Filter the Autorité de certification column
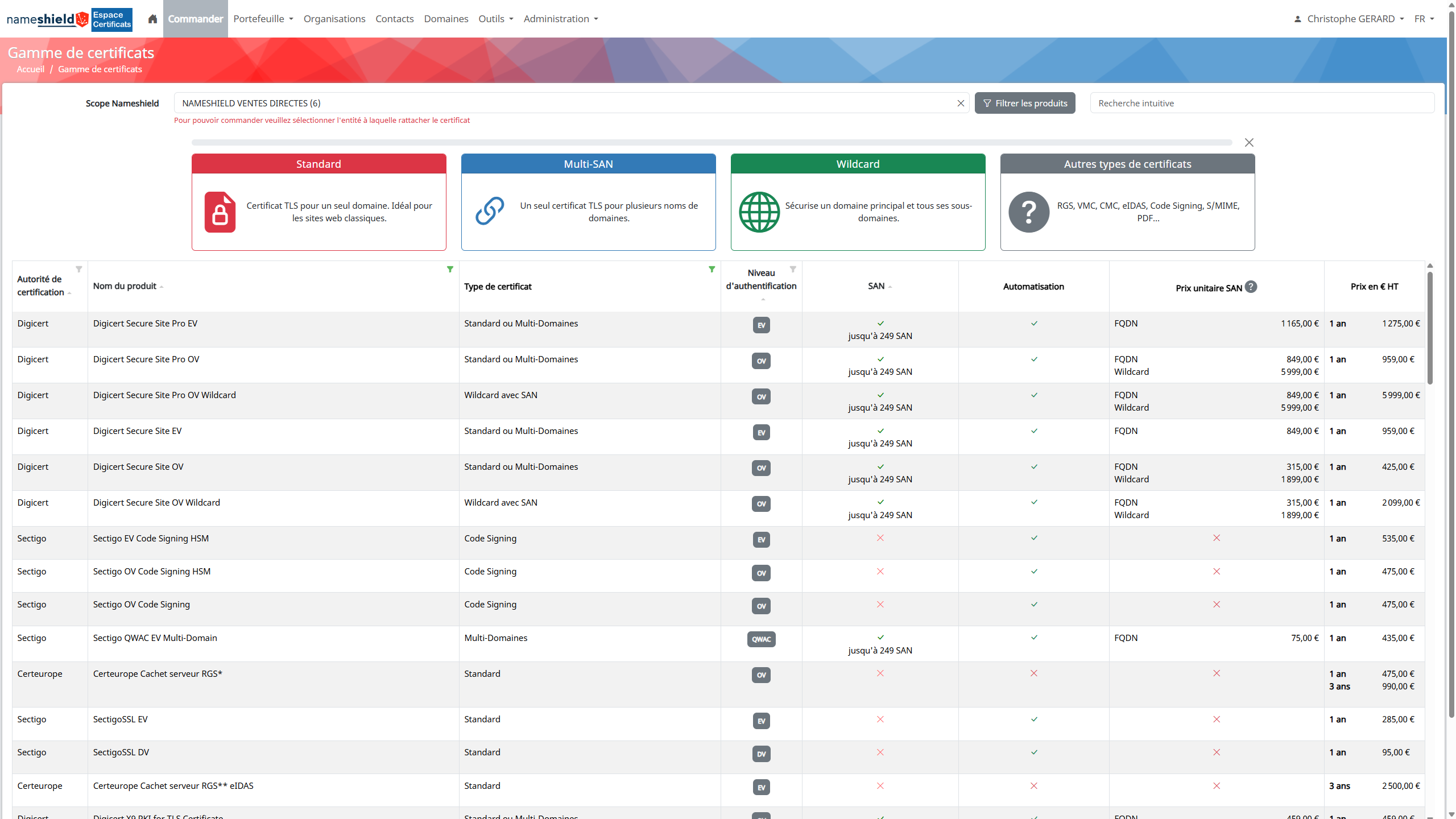This screenshot has width=1456, height=819. click(79, 269)
